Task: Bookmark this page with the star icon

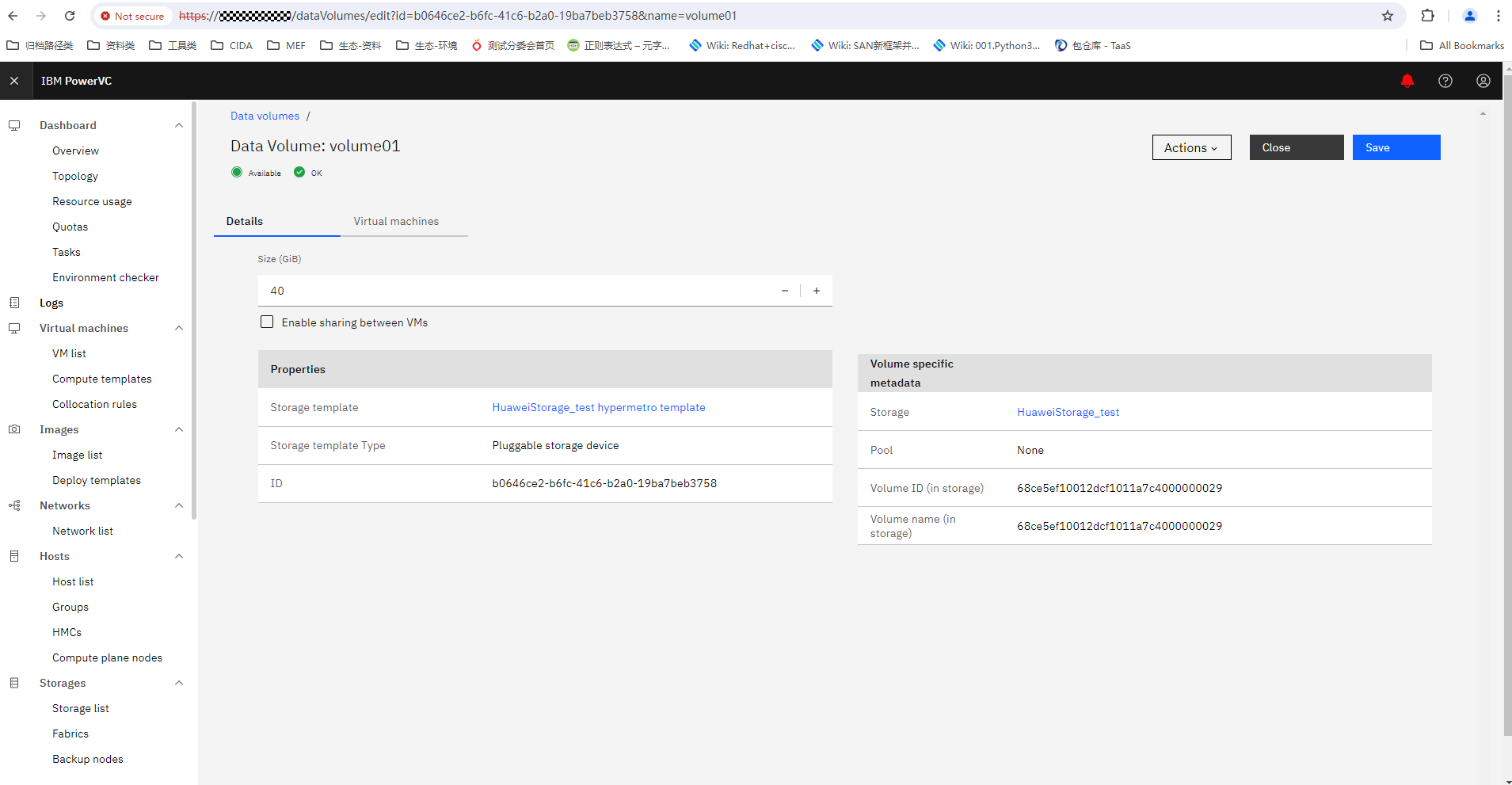Action: [1388, 16]
